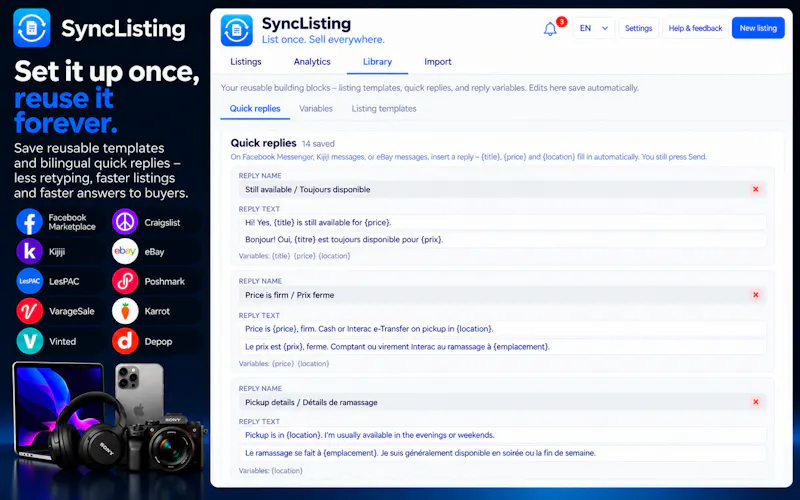Delete the Still available quick reply
Viewport: 800px width, 500px height.
click(756, 189)
